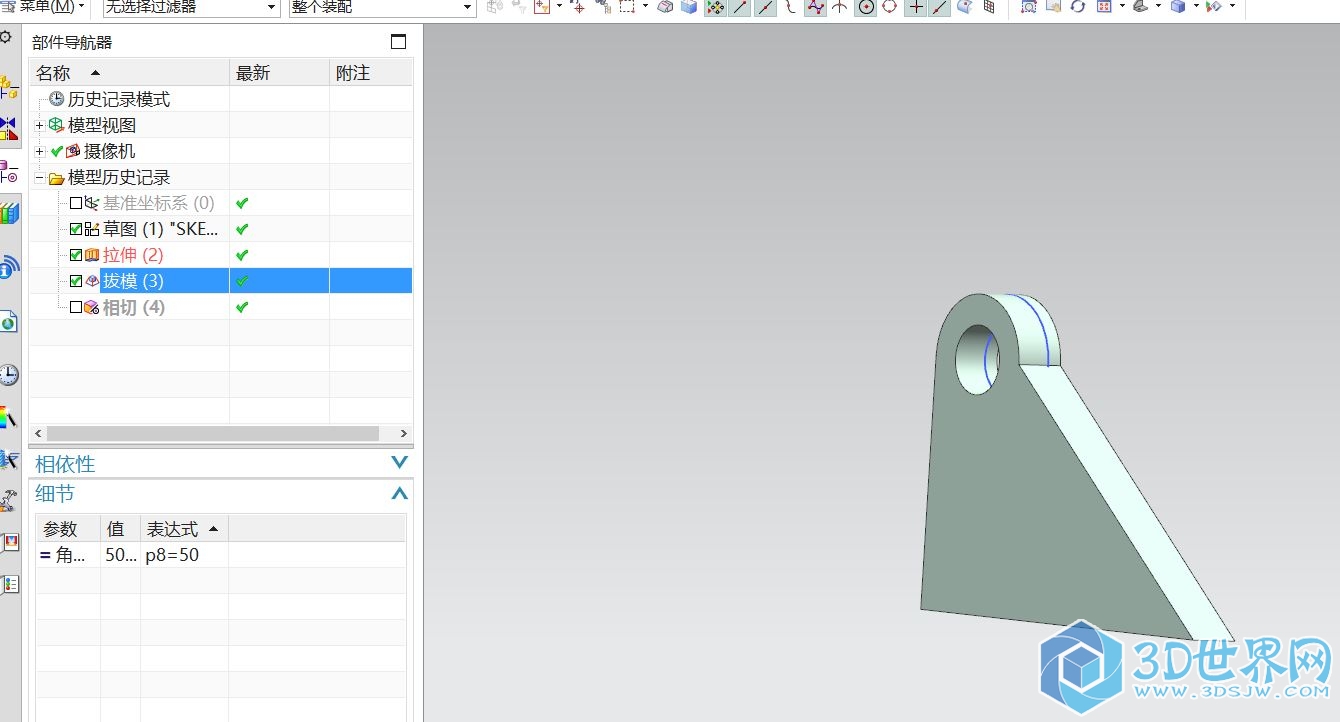Select the 相切 (4) feature
This screenshot has height=722, width=1340.
(134, 307)
